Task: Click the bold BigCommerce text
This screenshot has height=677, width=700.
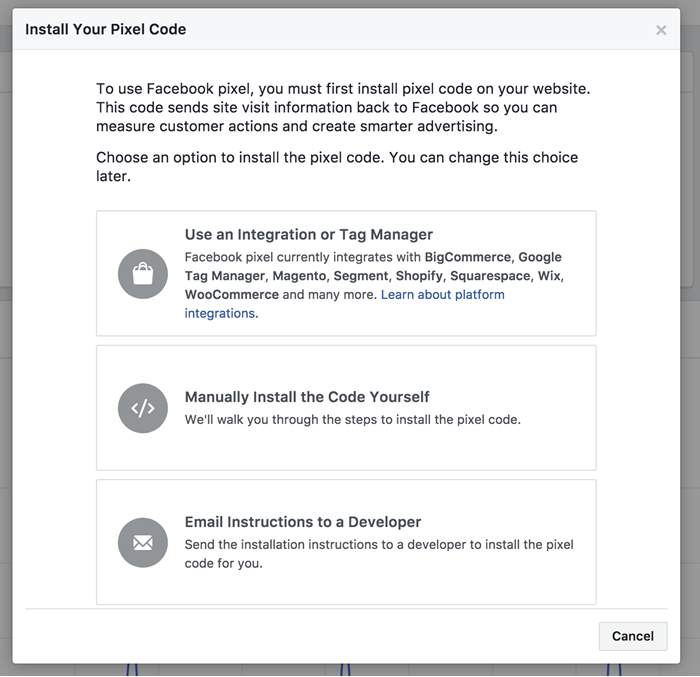Action: [467, 257]
